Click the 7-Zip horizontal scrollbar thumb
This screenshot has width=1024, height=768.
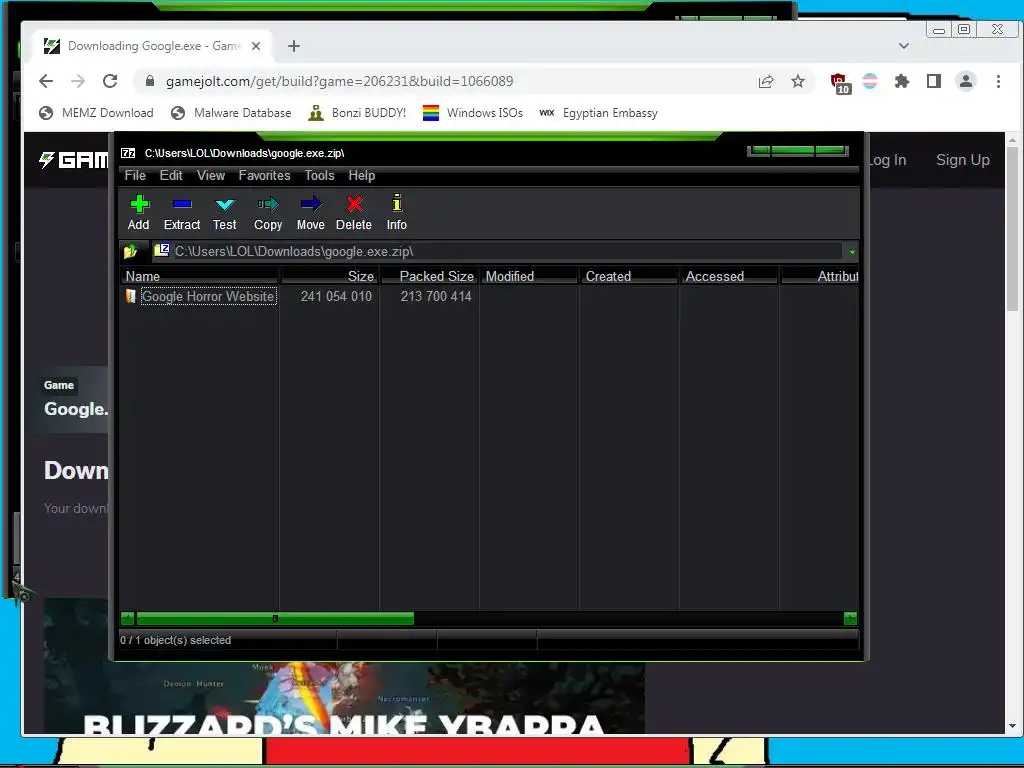pos(275,618)
